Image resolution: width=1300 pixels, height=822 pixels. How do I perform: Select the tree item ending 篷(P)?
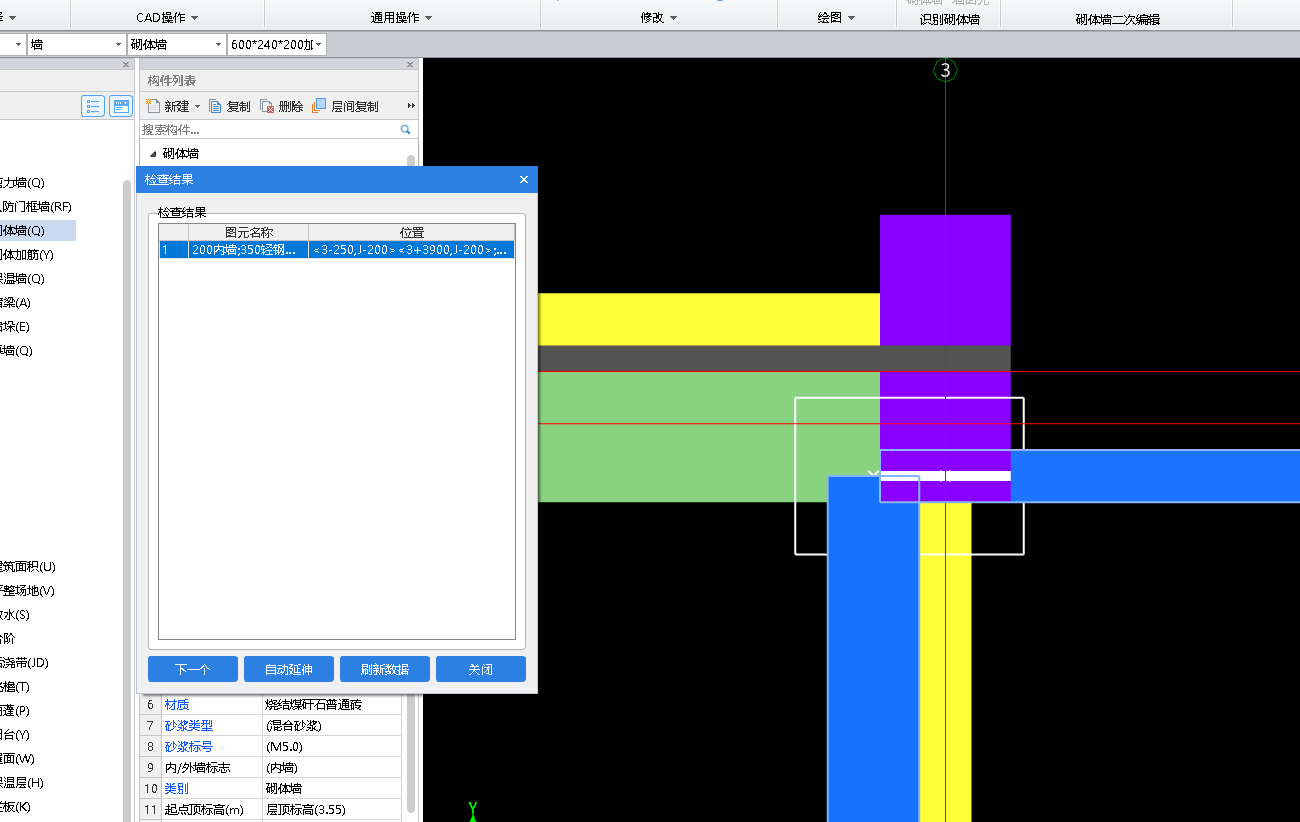point(15,711)
